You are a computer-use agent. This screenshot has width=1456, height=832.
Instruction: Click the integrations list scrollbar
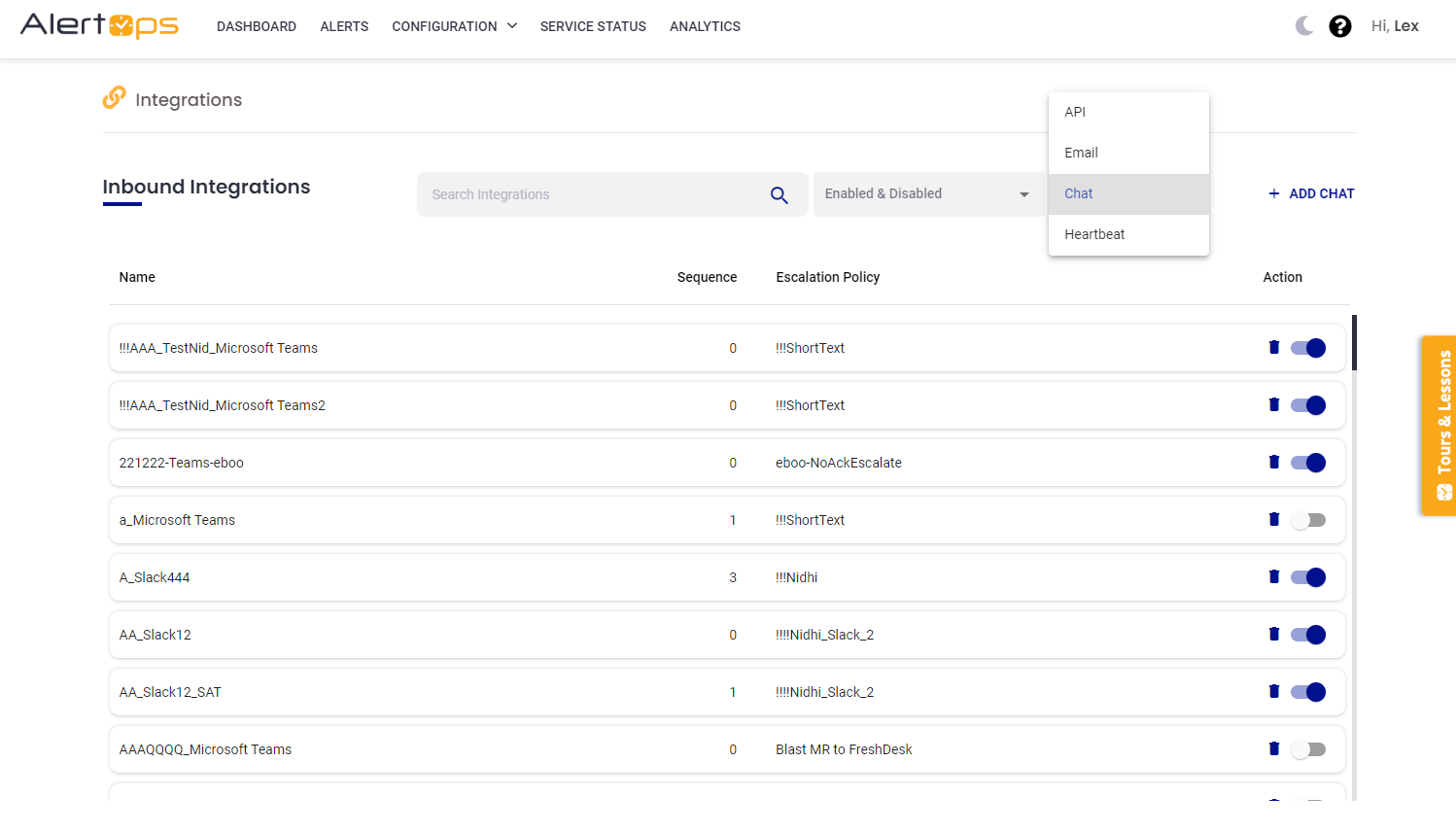click(1354, 343)
